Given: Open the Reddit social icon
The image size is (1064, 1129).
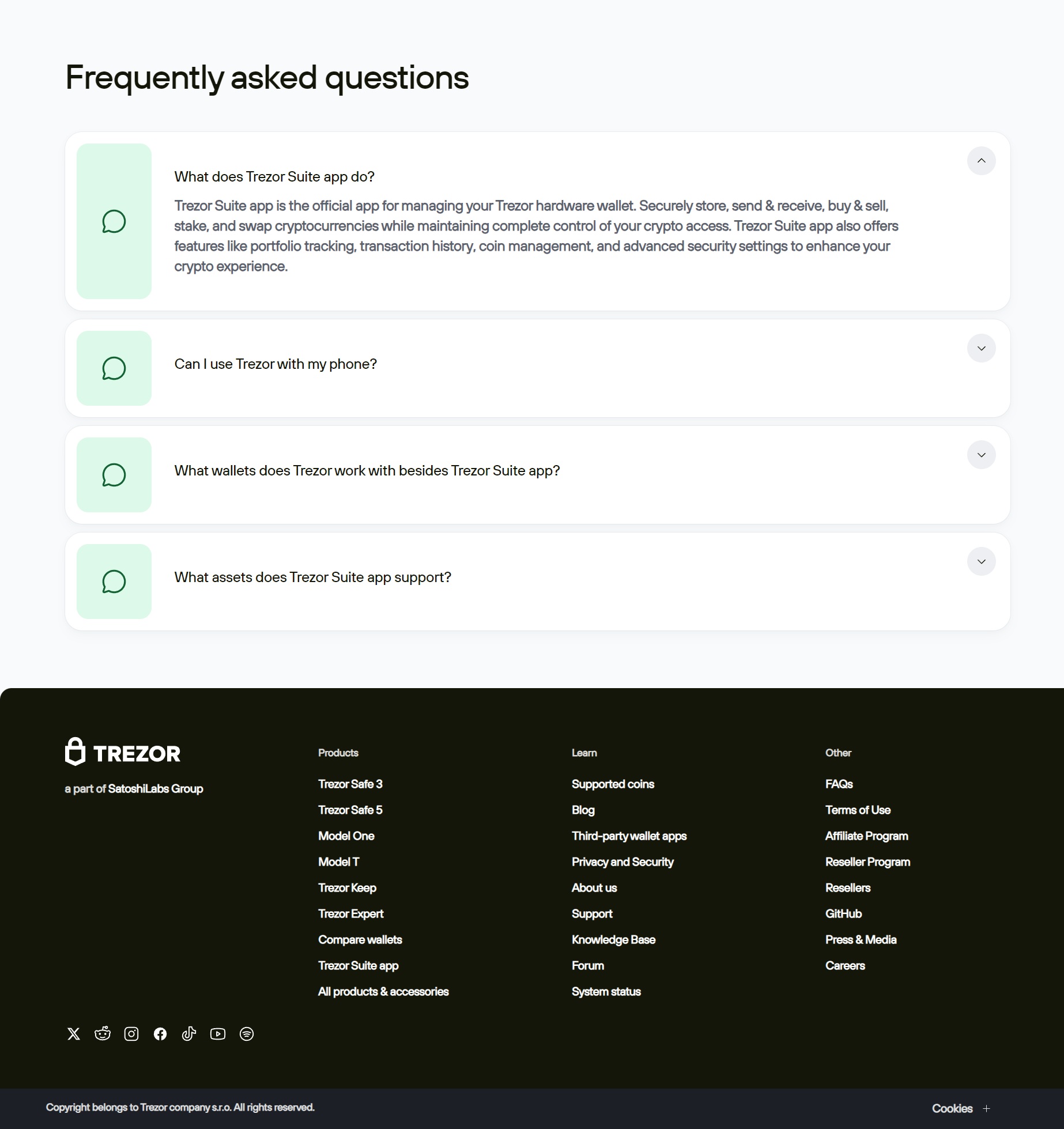Looking at the screenshot, I should coord(103,1034).
